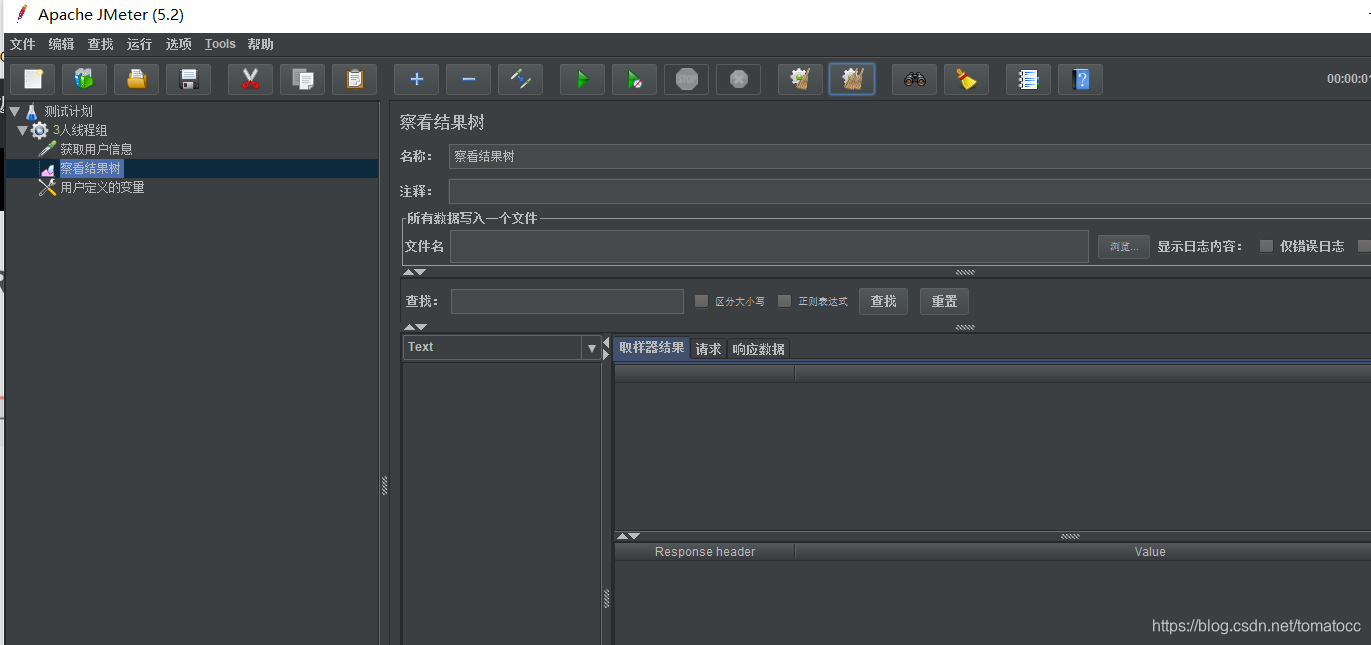
Task: Open the 文件 menu
Action: pyautogui.click(x=22, y=44)
